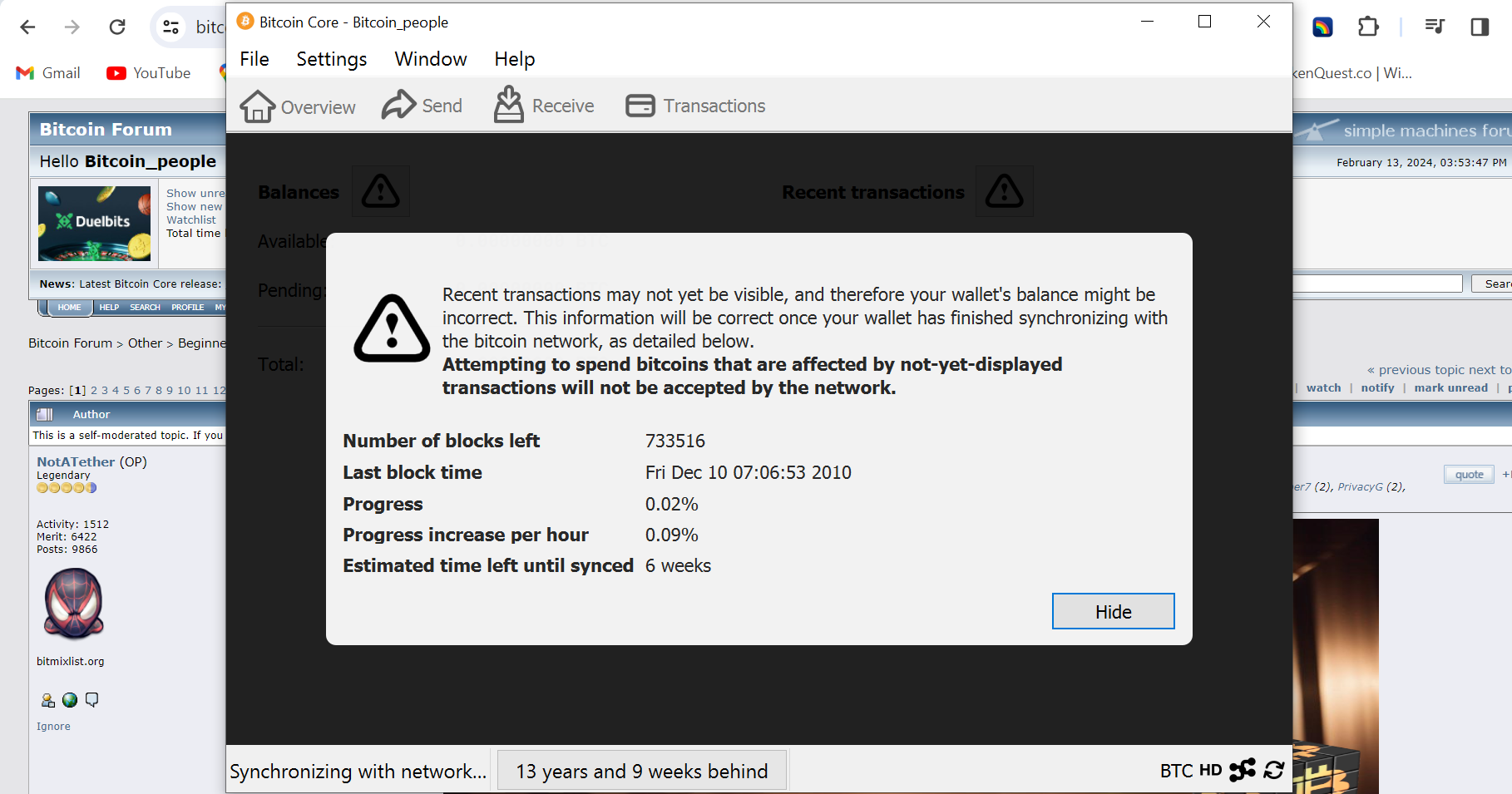Click the sync progress bar showing years behind
1512x794 pixels.
tap(642, 771)
